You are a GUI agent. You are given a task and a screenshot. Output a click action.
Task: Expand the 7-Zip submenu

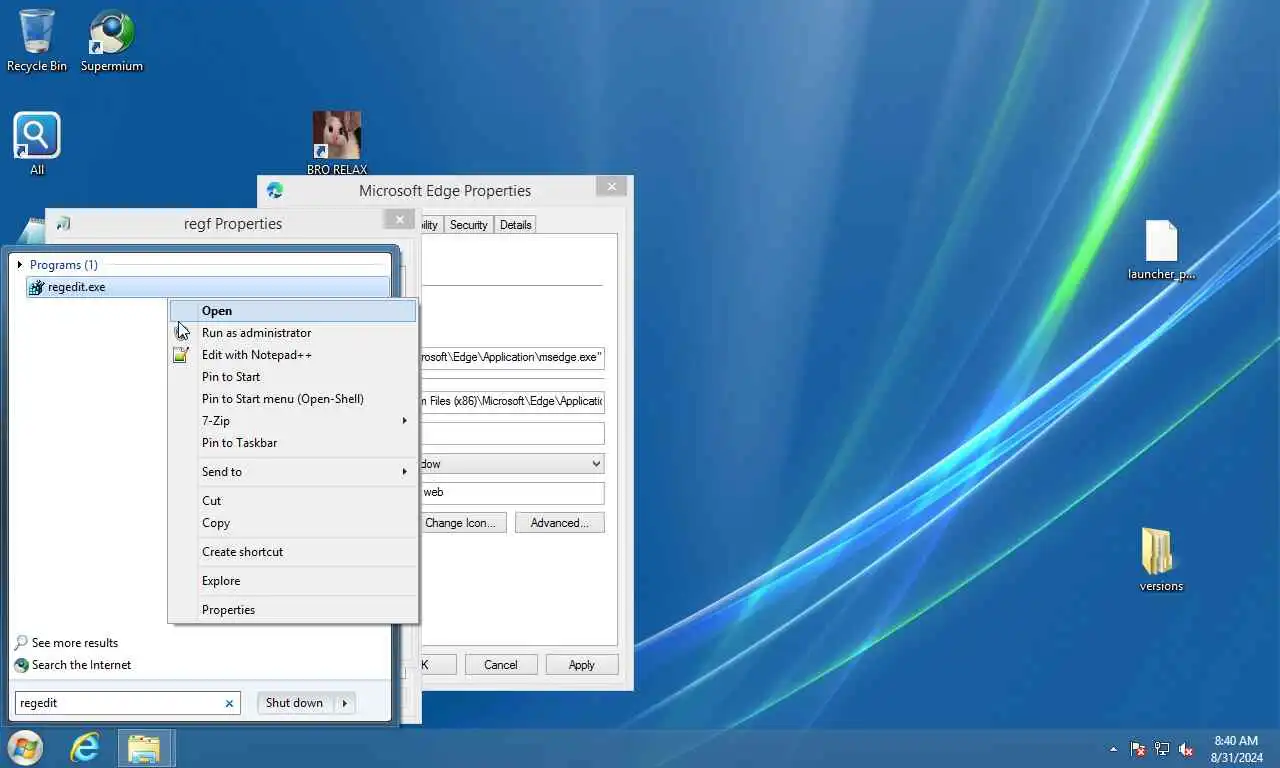(404, 421)
